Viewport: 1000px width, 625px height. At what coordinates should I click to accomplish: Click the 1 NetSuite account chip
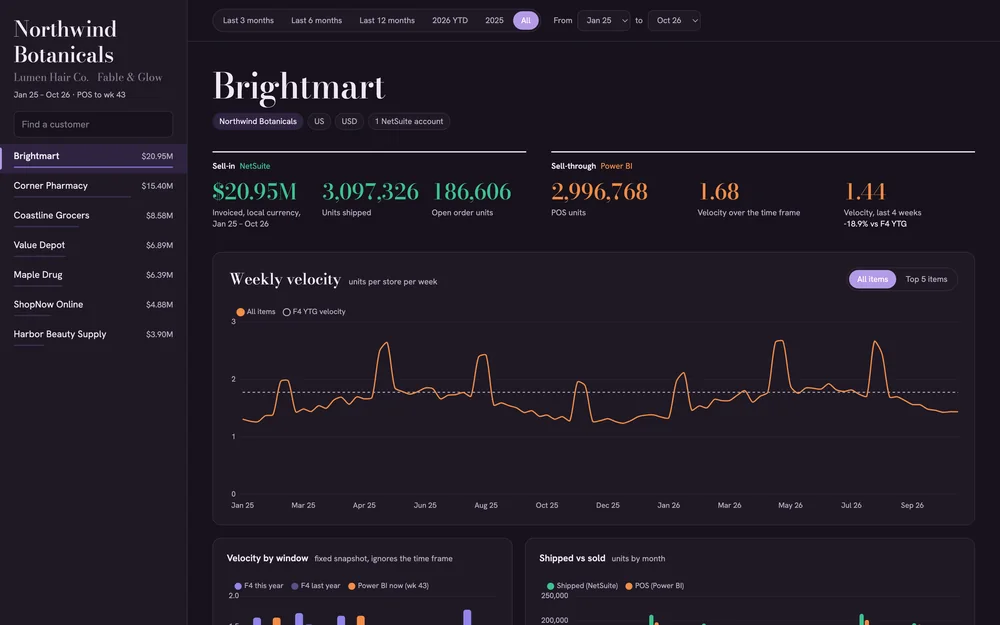point(409,121)
